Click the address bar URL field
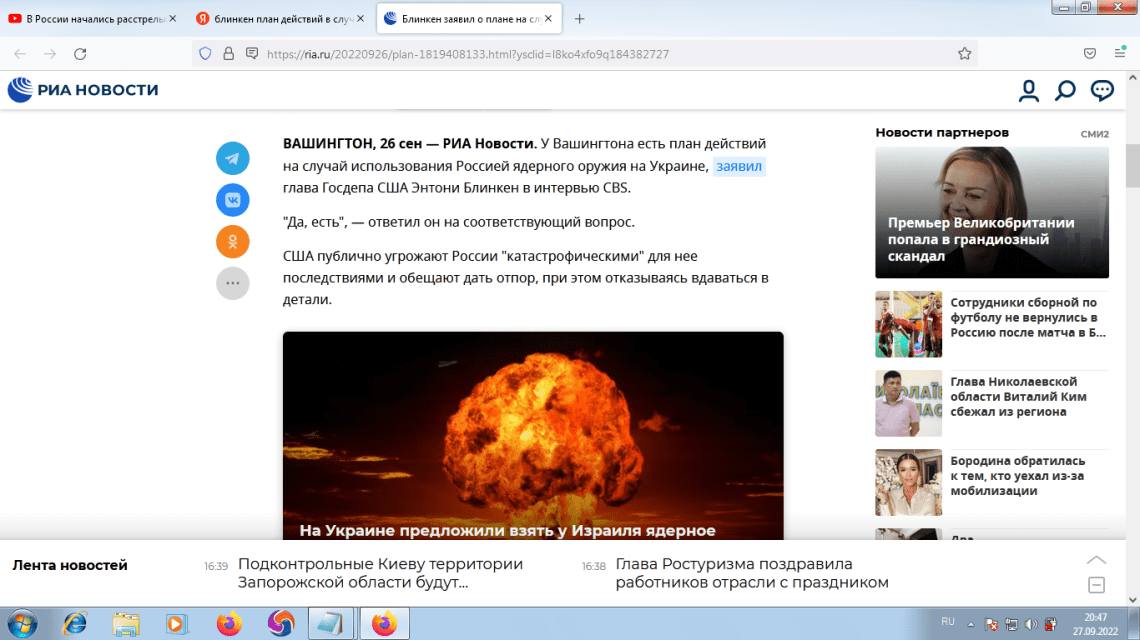 tap(600, 54)
